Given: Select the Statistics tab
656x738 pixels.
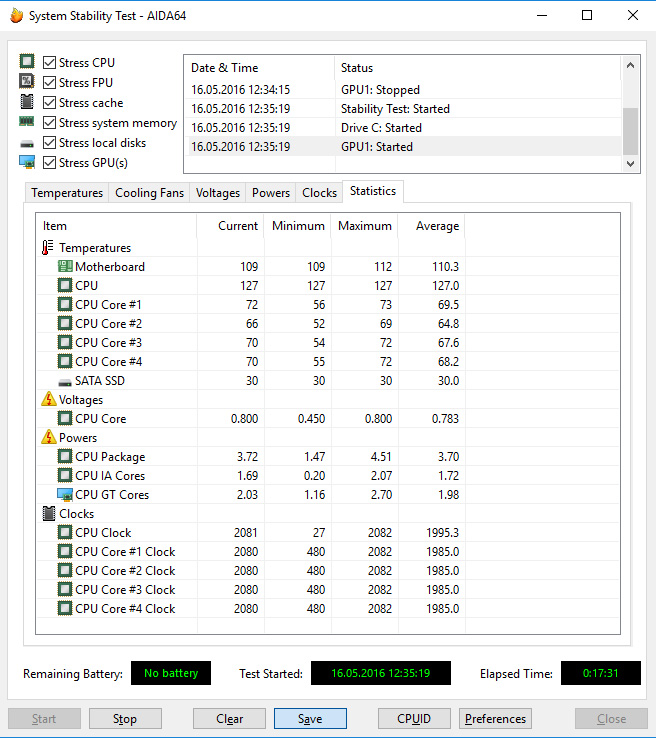Looking at the screenshot, I should pyautogui.click(x=373, y=191).
